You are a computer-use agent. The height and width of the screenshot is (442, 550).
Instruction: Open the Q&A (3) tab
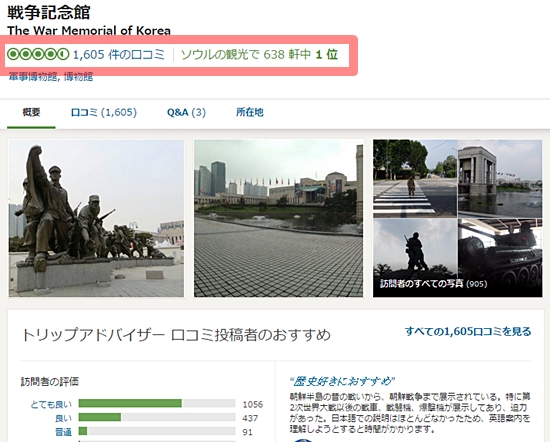186,112
